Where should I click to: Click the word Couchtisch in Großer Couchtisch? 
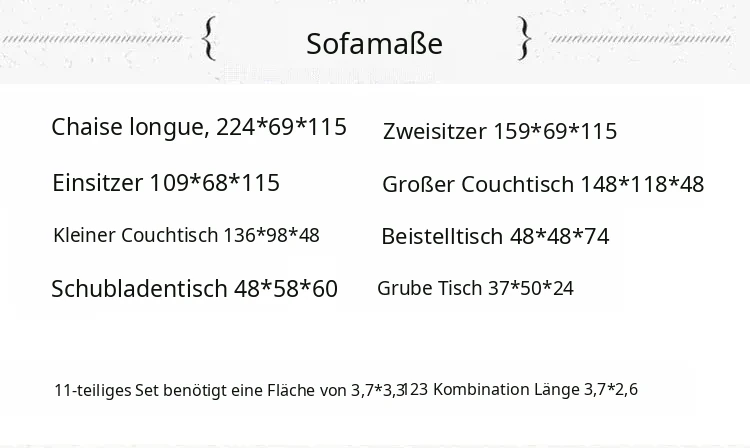pos(517,184)
